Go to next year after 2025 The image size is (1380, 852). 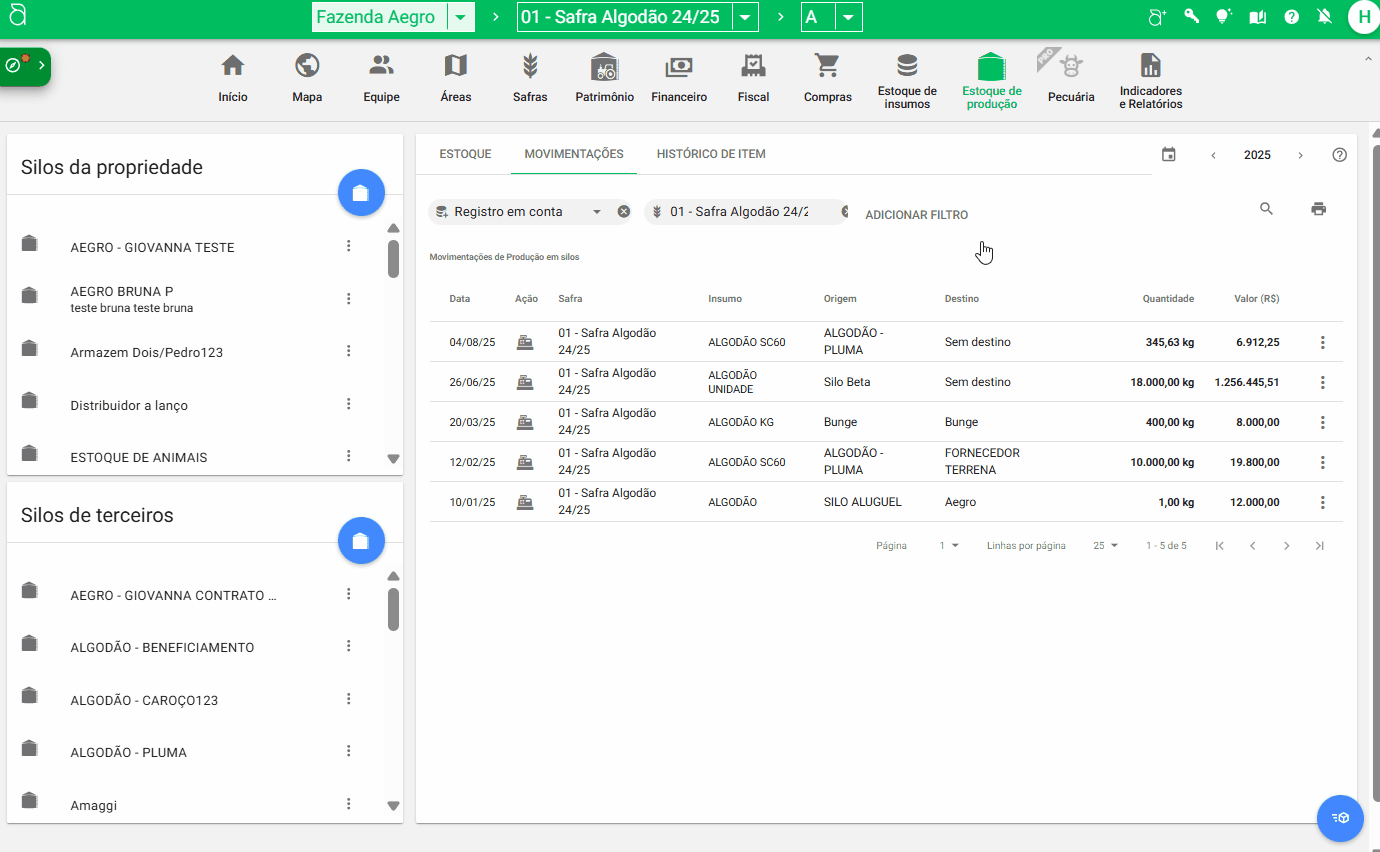1300,155
